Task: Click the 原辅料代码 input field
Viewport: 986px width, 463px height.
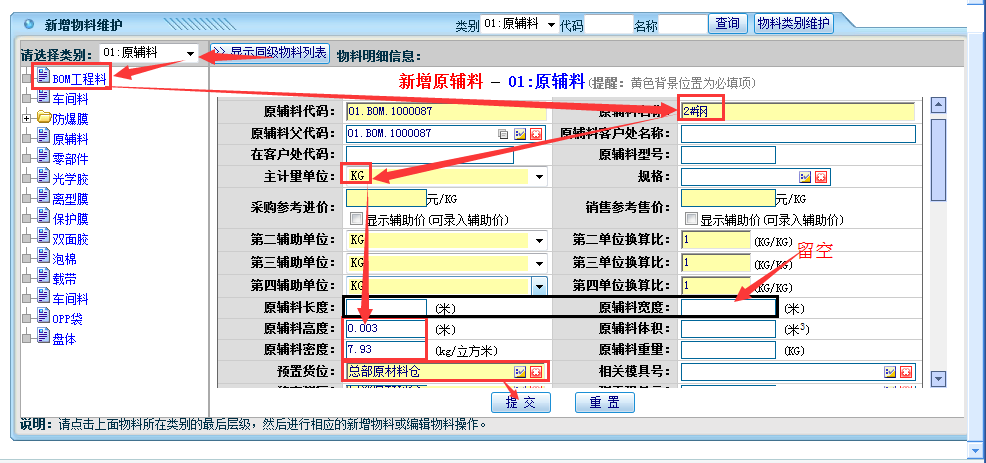Action: (446, 112)
